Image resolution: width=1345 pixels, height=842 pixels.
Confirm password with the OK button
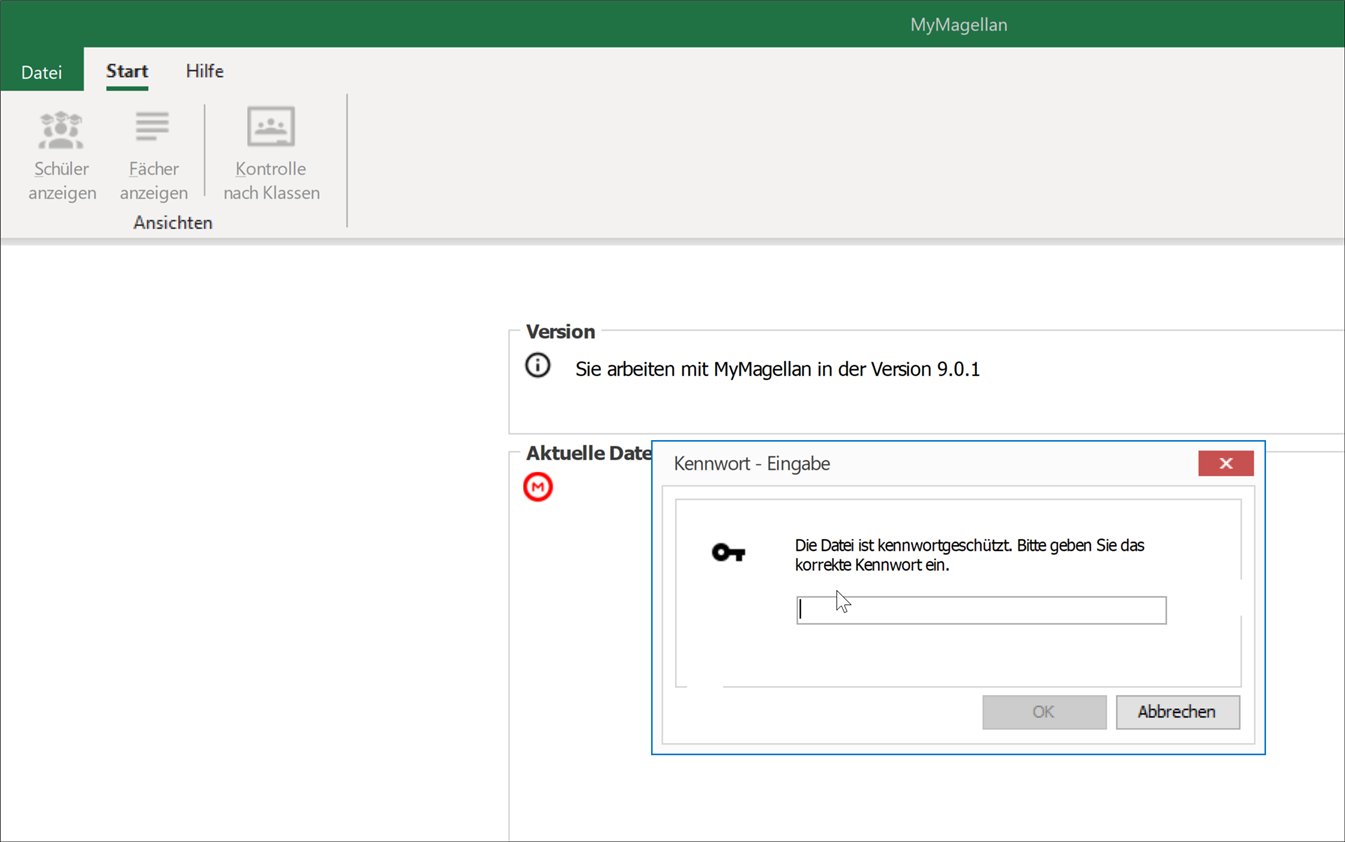pos(1044,712)
